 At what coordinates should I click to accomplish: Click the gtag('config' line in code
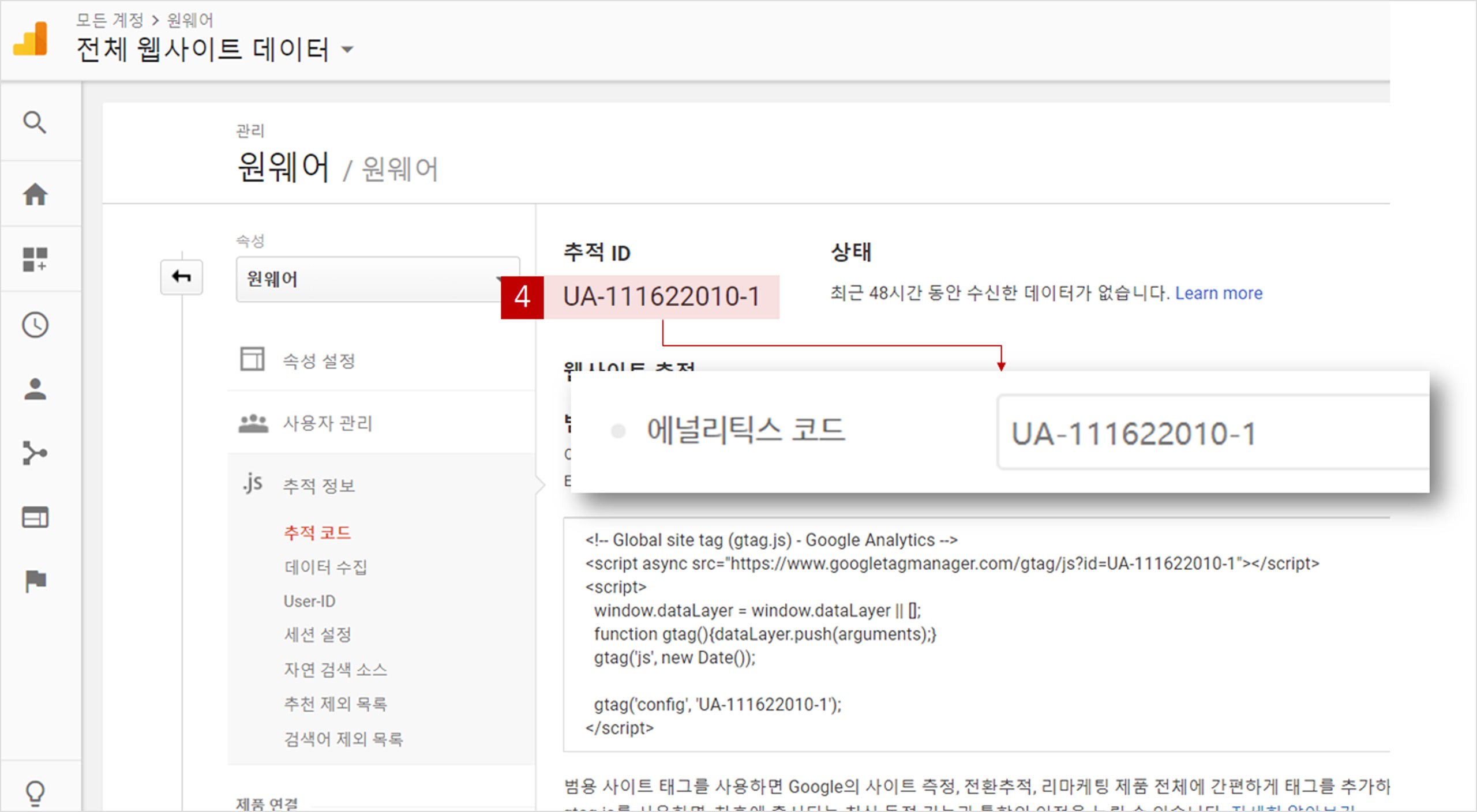click(718, 704)
